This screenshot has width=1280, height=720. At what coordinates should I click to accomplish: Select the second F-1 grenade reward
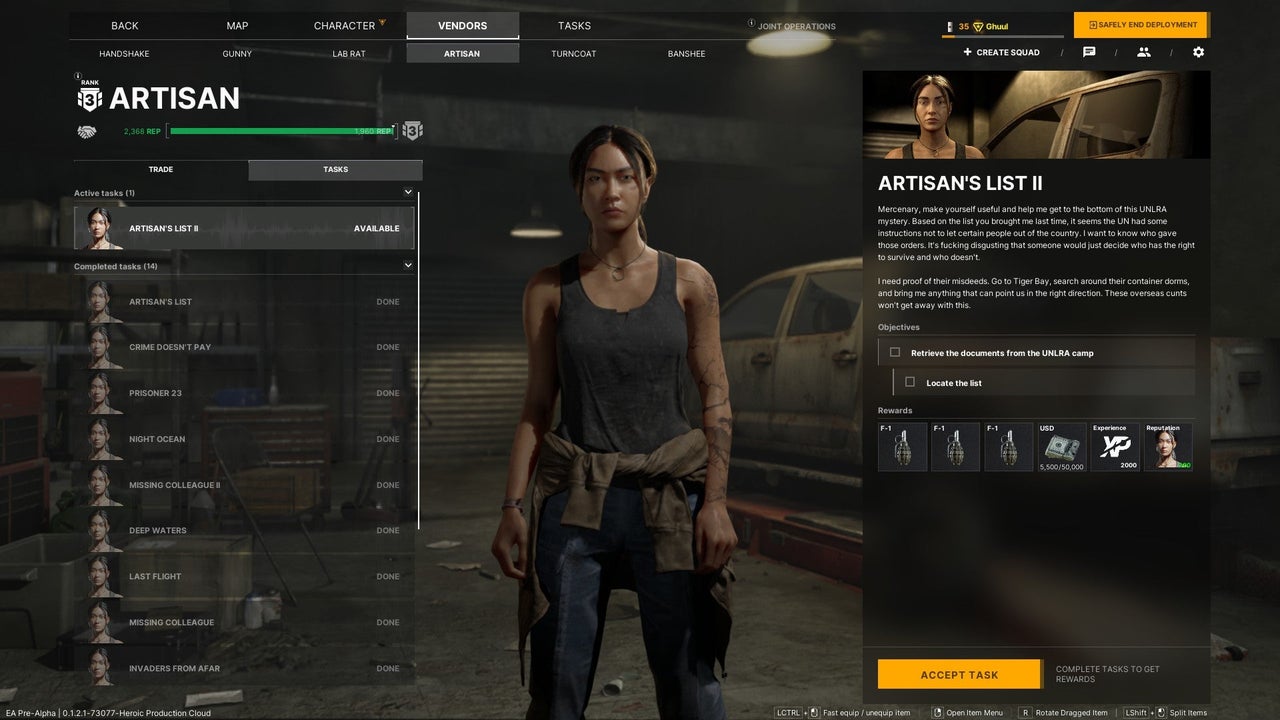coord(956,446)
